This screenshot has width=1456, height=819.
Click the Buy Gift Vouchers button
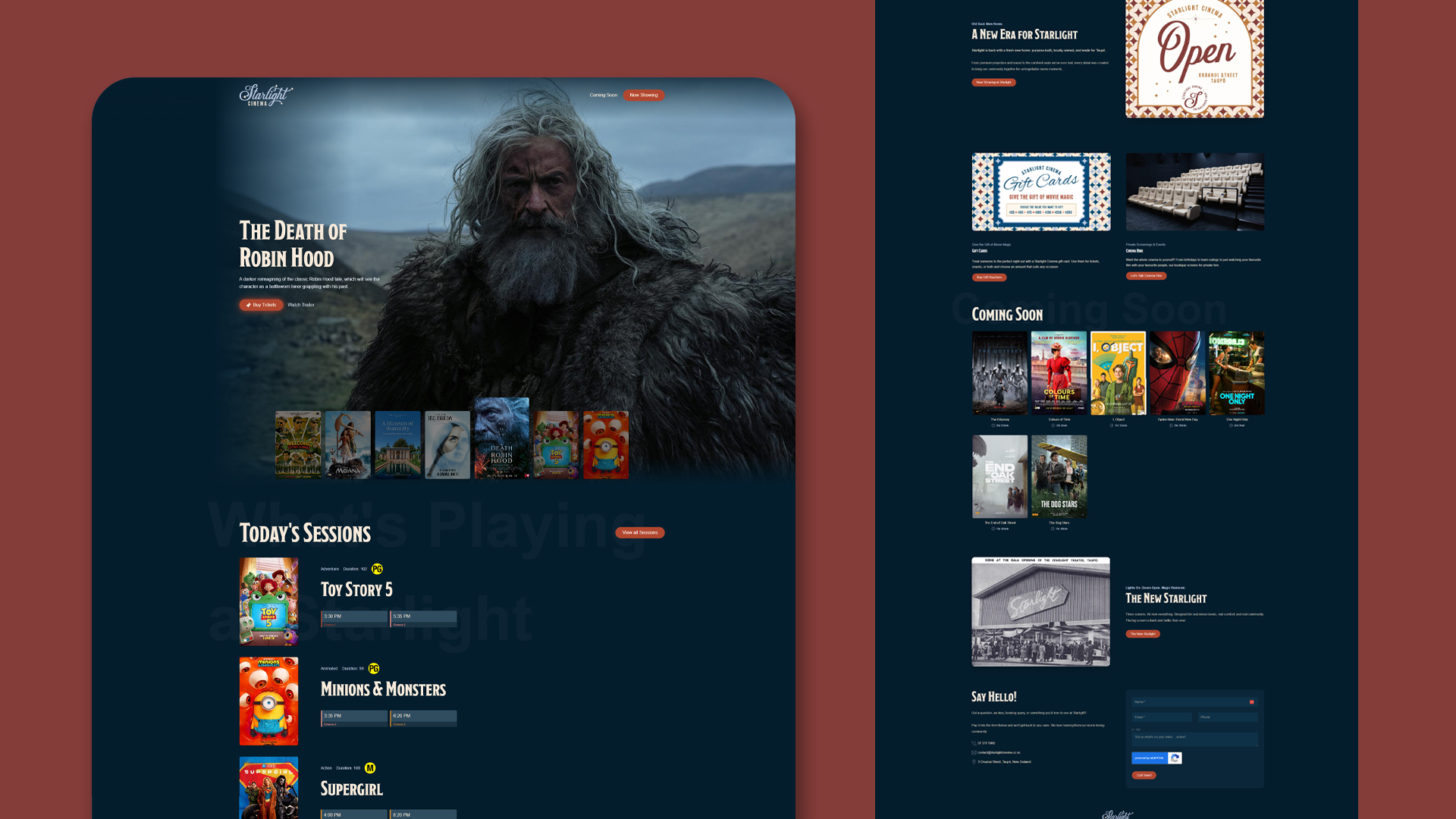[989, 278]
